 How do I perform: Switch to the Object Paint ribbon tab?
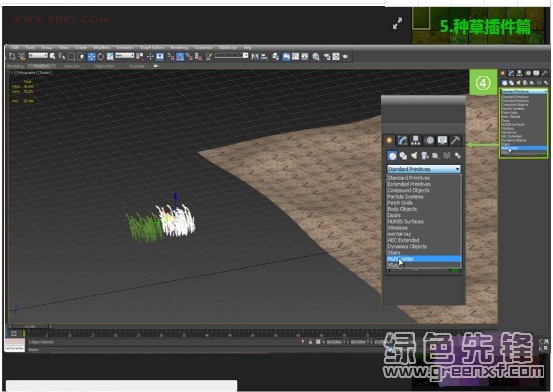coord(104,66)
